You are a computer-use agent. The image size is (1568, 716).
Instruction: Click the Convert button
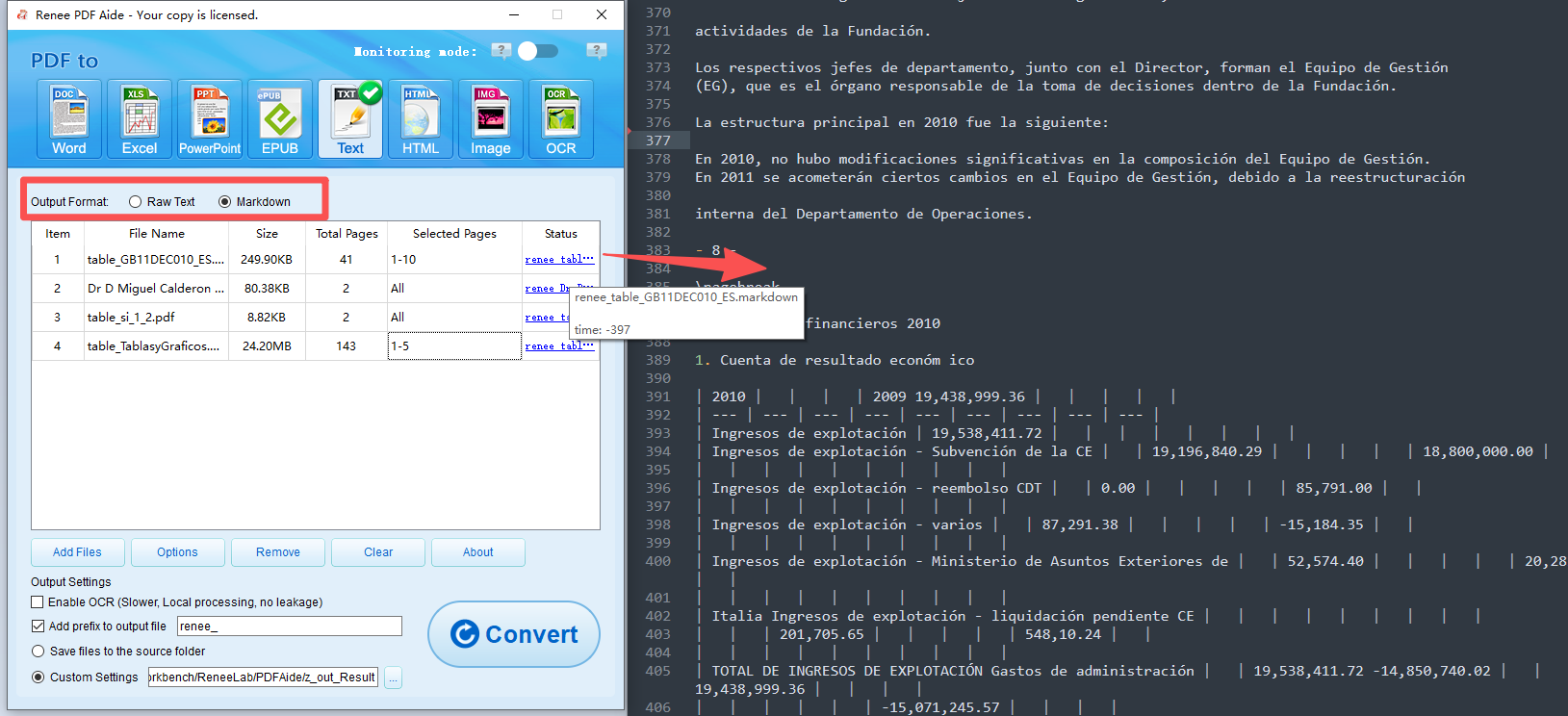(x=514, y=634)
